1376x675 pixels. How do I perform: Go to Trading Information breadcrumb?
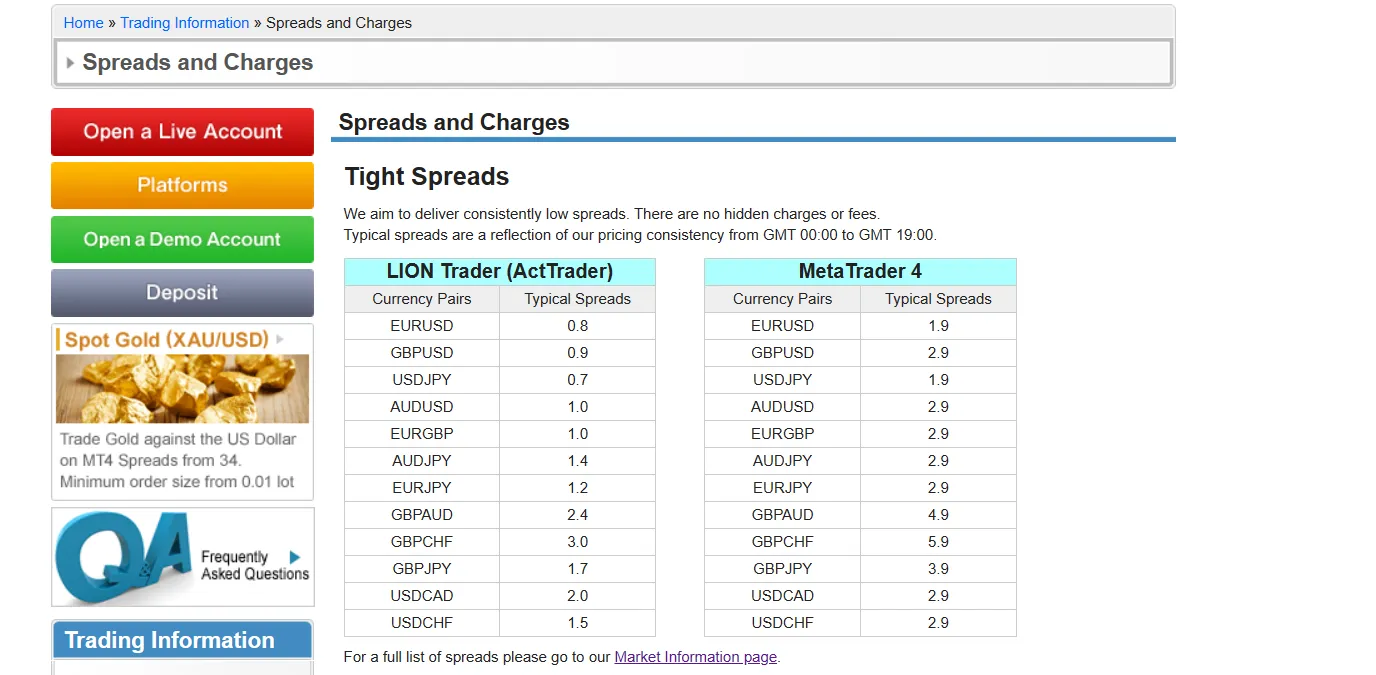coord(185,23)
